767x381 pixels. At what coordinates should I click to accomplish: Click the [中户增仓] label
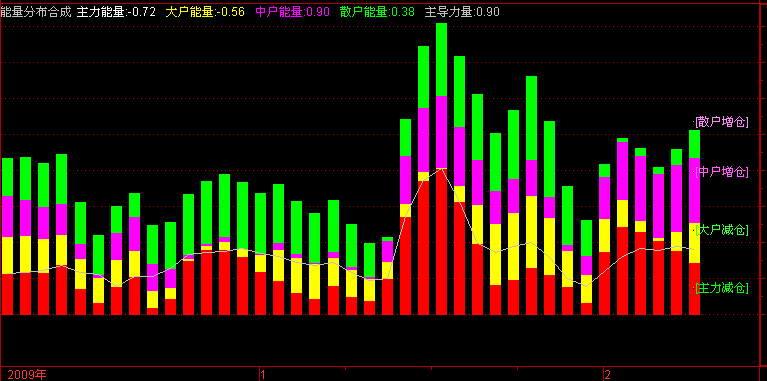click(722, 172)
